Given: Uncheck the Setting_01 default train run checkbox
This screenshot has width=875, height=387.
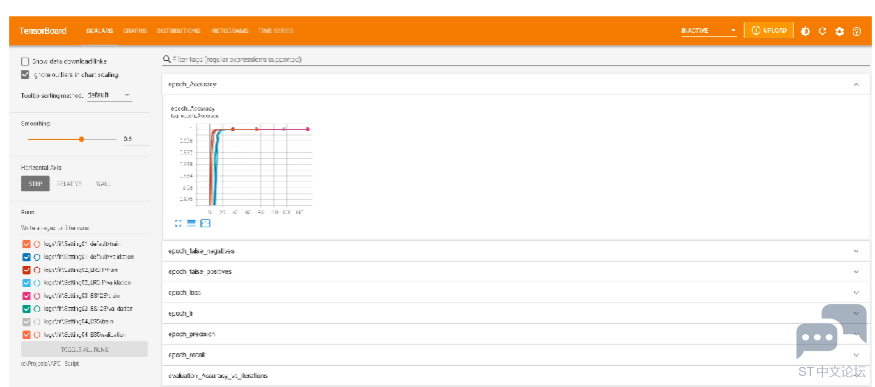Looking at the screenshot, I should click(x=26, y=244).
